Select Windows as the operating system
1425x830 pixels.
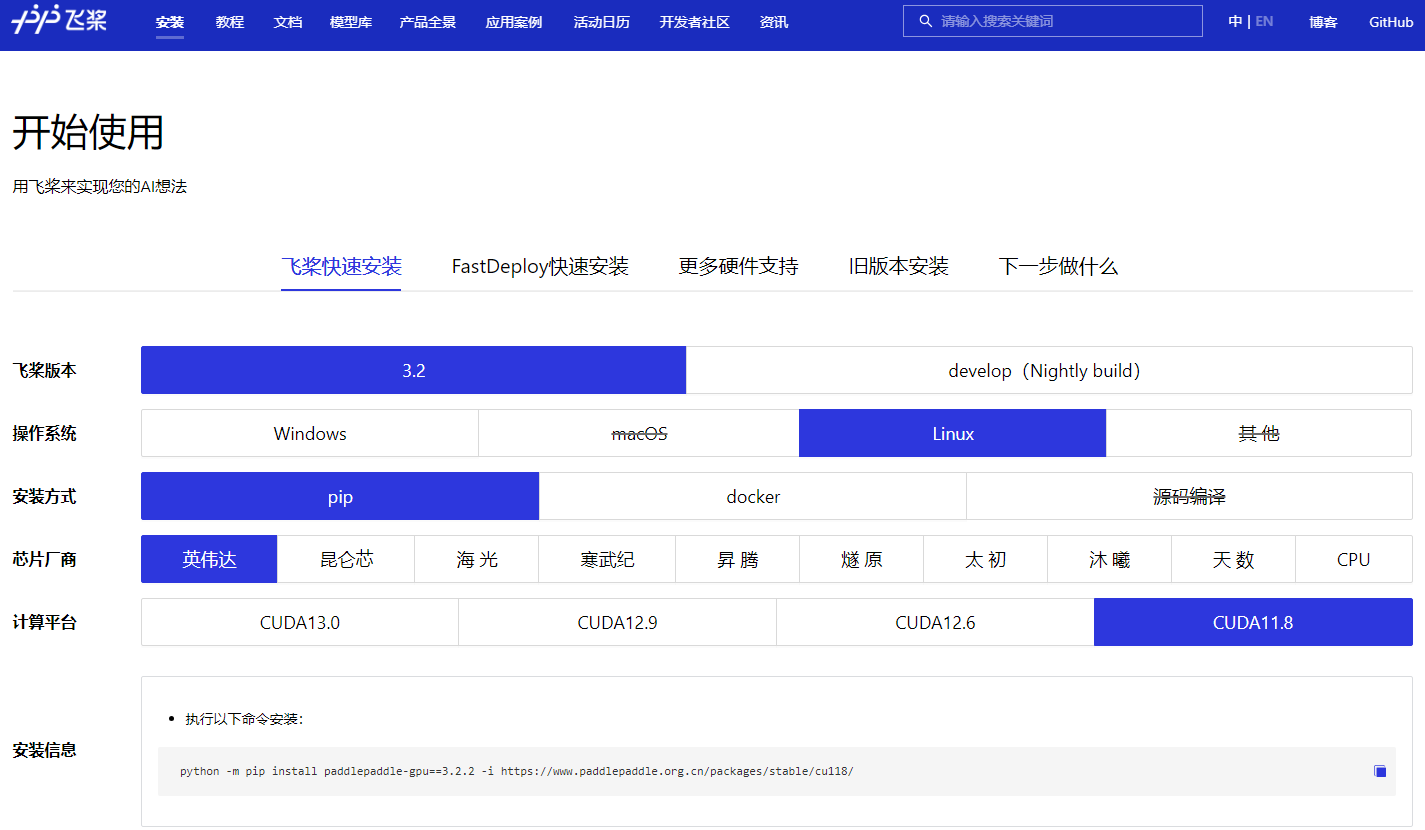click(309, 433)
